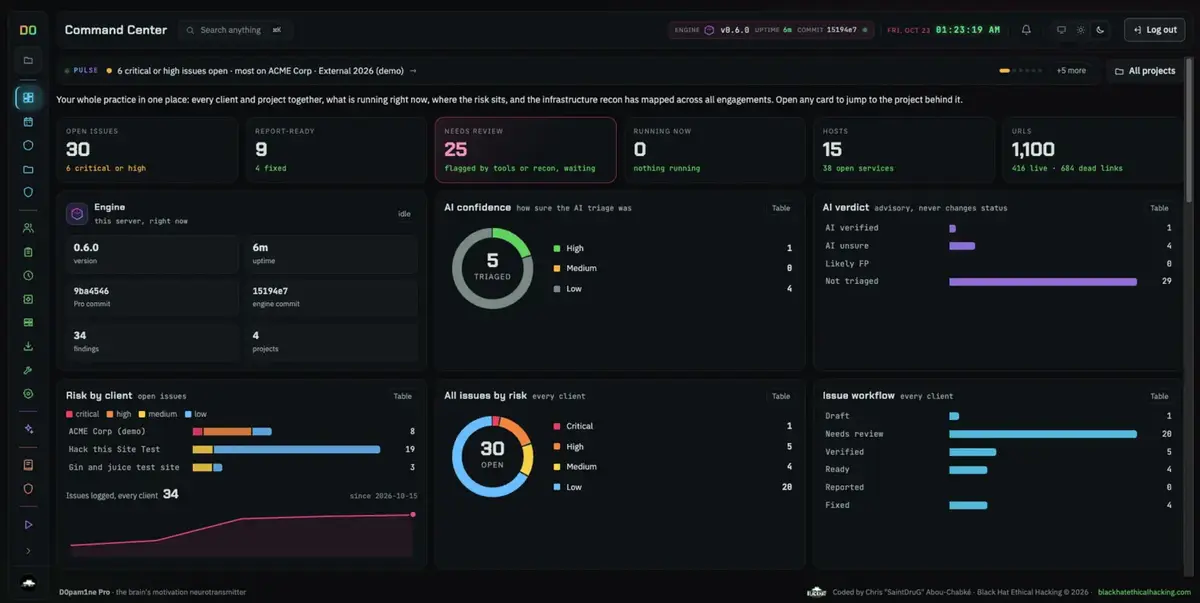The height and width of the screenshot is (603, 1200).
Task: Open the Needs Review card
Action: 525,150
